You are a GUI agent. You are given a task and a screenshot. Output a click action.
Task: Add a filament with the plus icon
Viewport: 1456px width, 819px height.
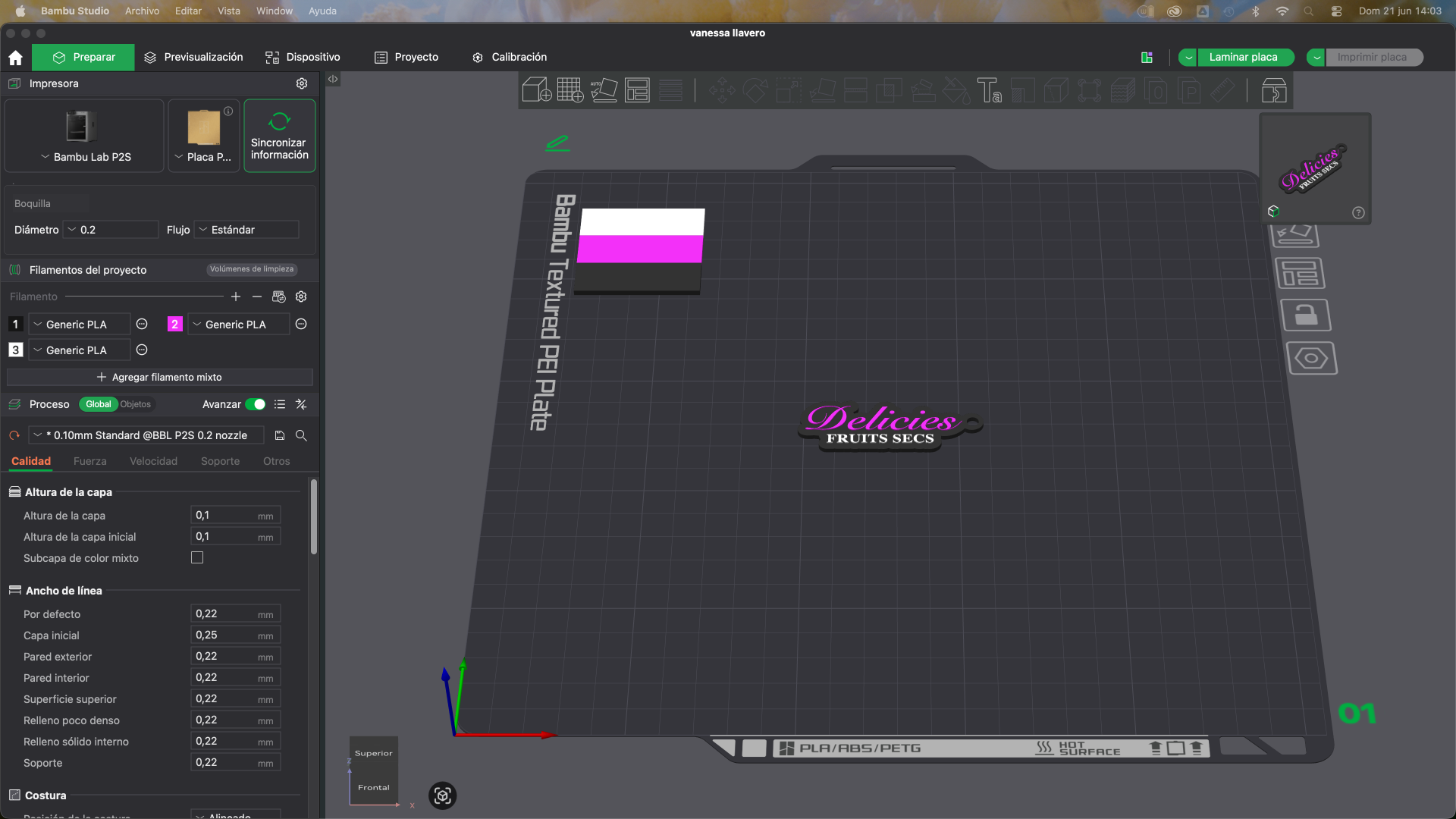pos(236,297)
